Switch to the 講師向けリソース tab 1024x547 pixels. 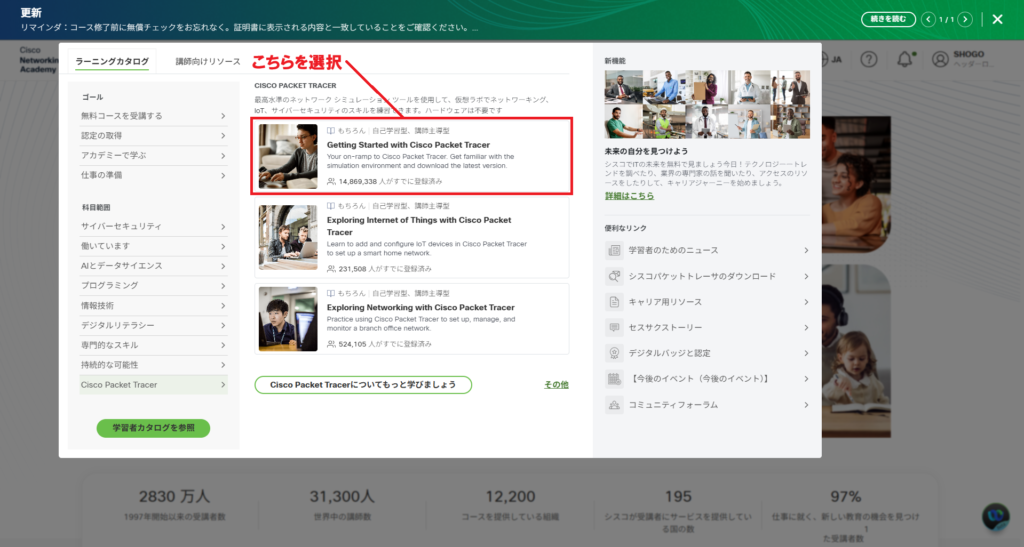(x=208, y=61)
